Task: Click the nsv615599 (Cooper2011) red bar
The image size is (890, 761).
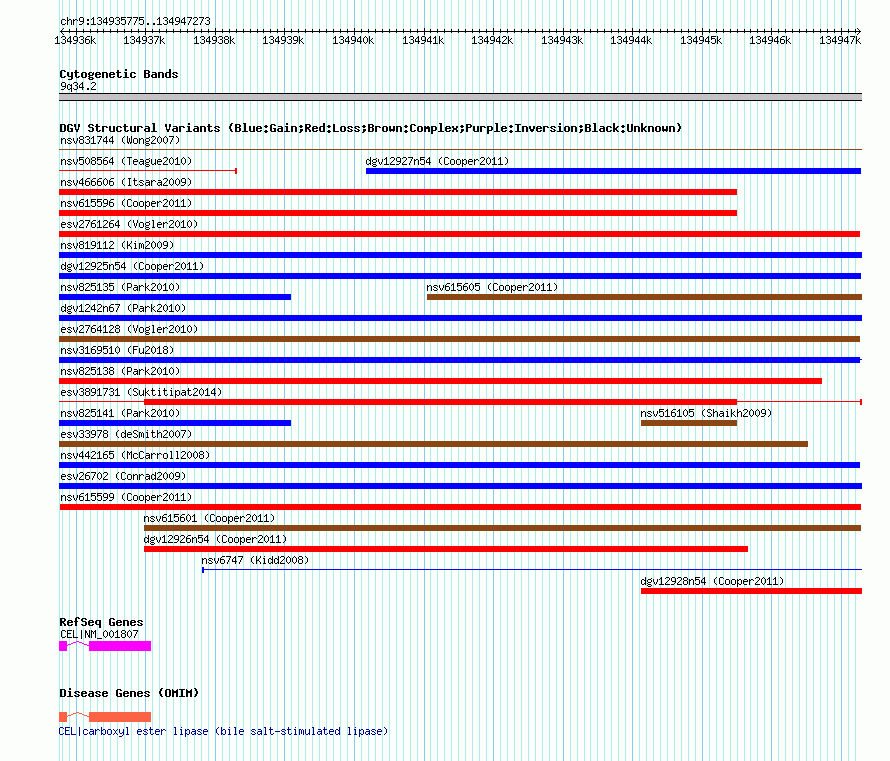Action: (460, 507)
